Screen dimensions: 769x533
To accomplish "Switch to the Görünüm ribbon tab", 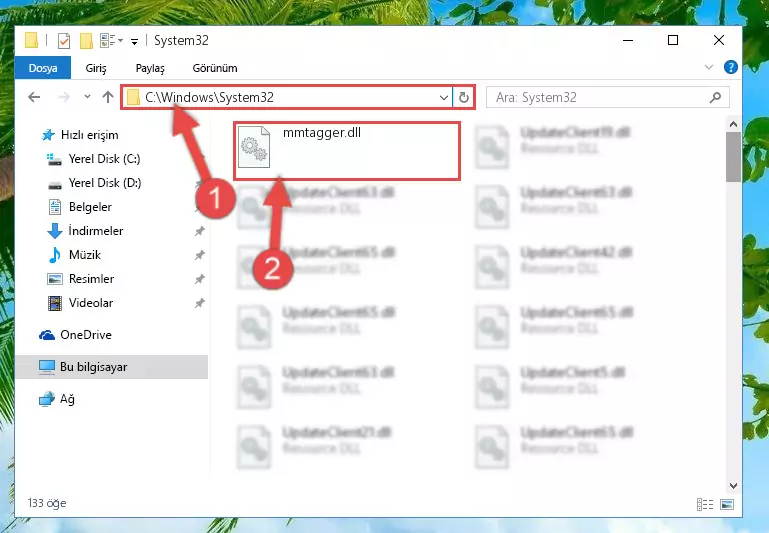I will tap(215, 68).
